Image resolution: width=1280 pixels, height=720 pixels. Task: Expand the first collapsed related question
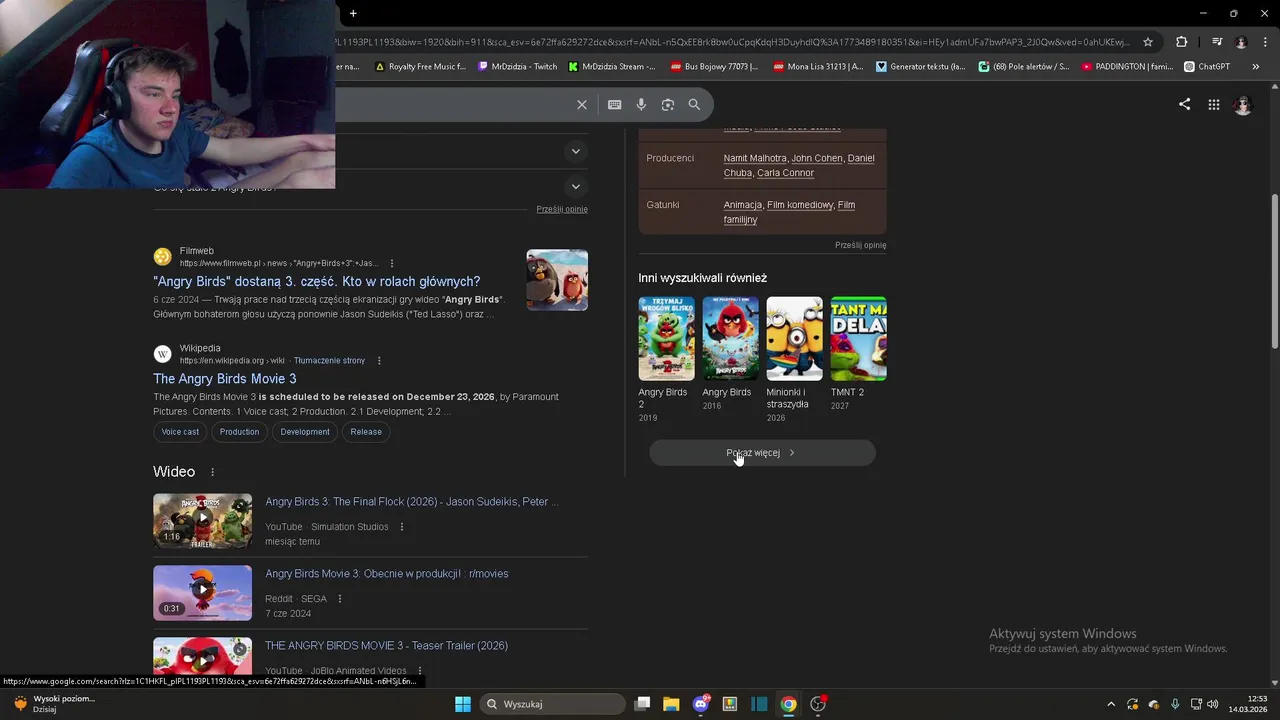point(575,151)
